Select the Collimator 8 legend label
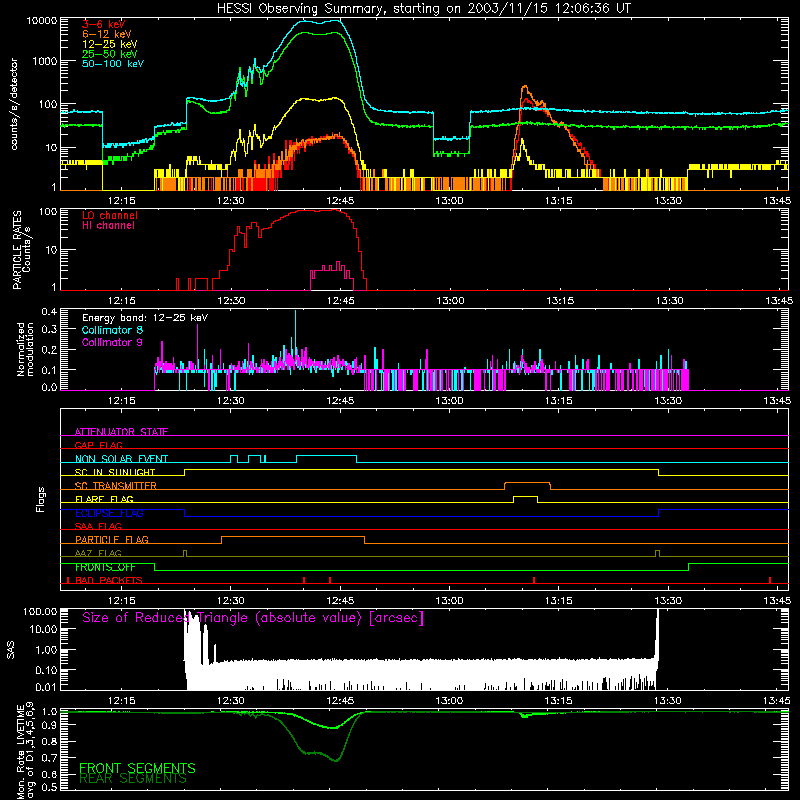The image size is (800, 800). [112, 330]
